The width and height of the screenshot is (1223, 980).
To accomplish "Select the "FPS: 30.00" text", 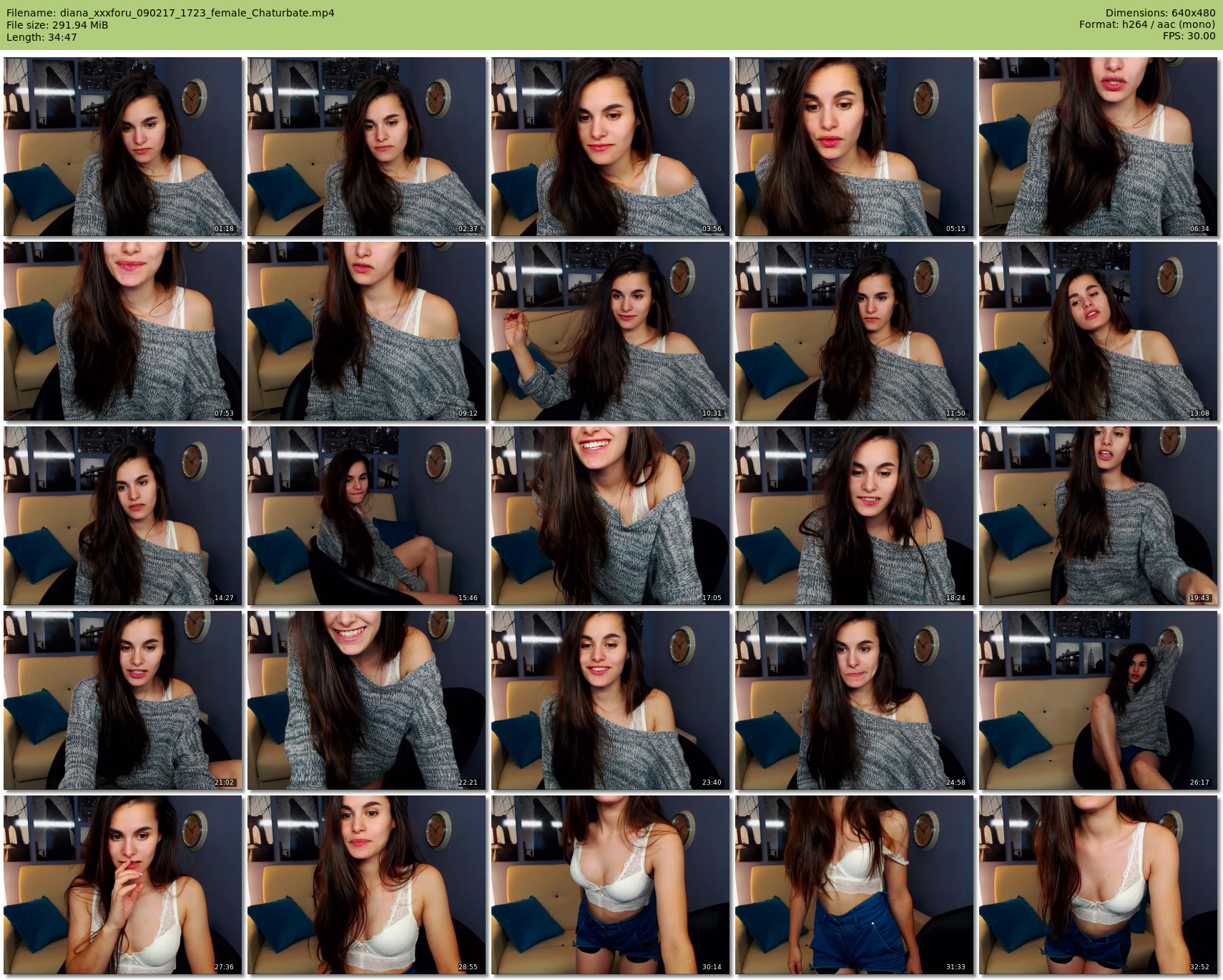I will (1189, 36).
